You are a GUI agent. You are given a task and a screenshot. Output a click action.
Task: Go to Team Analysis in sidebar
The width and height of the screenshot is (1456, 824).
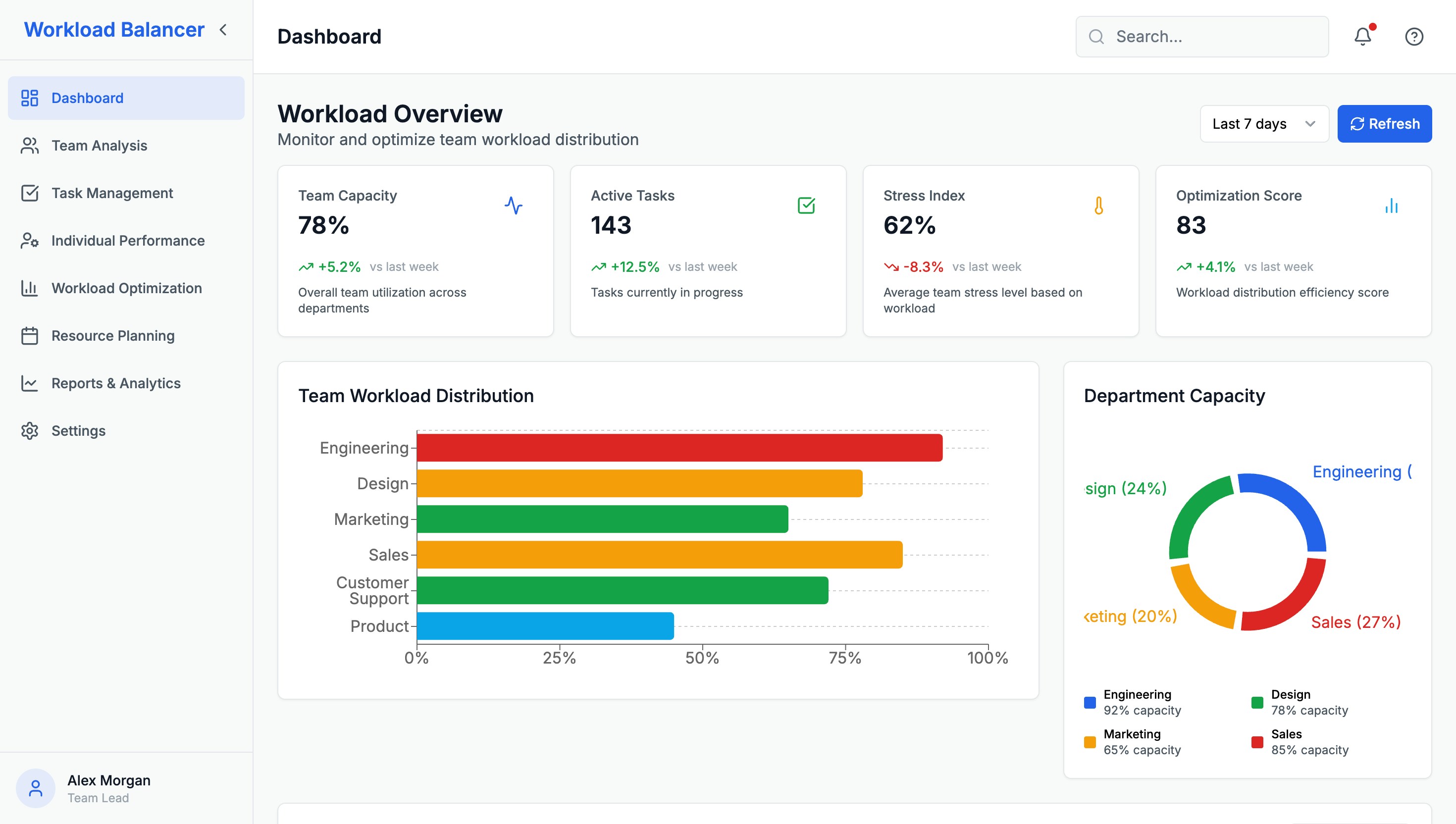99,146
